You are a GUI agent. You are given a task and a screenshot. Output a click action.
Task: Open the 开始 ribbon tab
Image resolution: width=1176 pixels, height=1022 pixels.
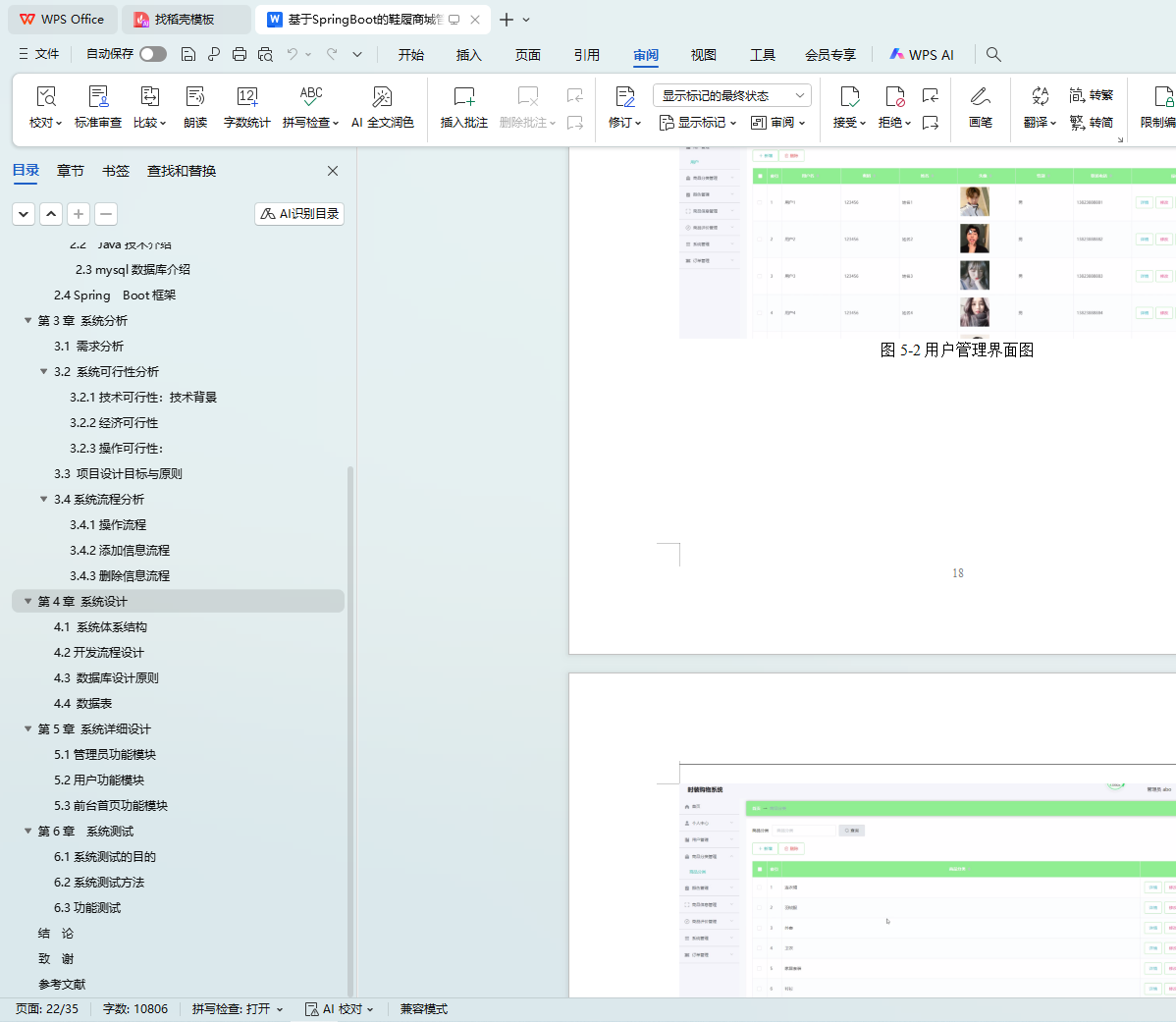click(411, 55)
